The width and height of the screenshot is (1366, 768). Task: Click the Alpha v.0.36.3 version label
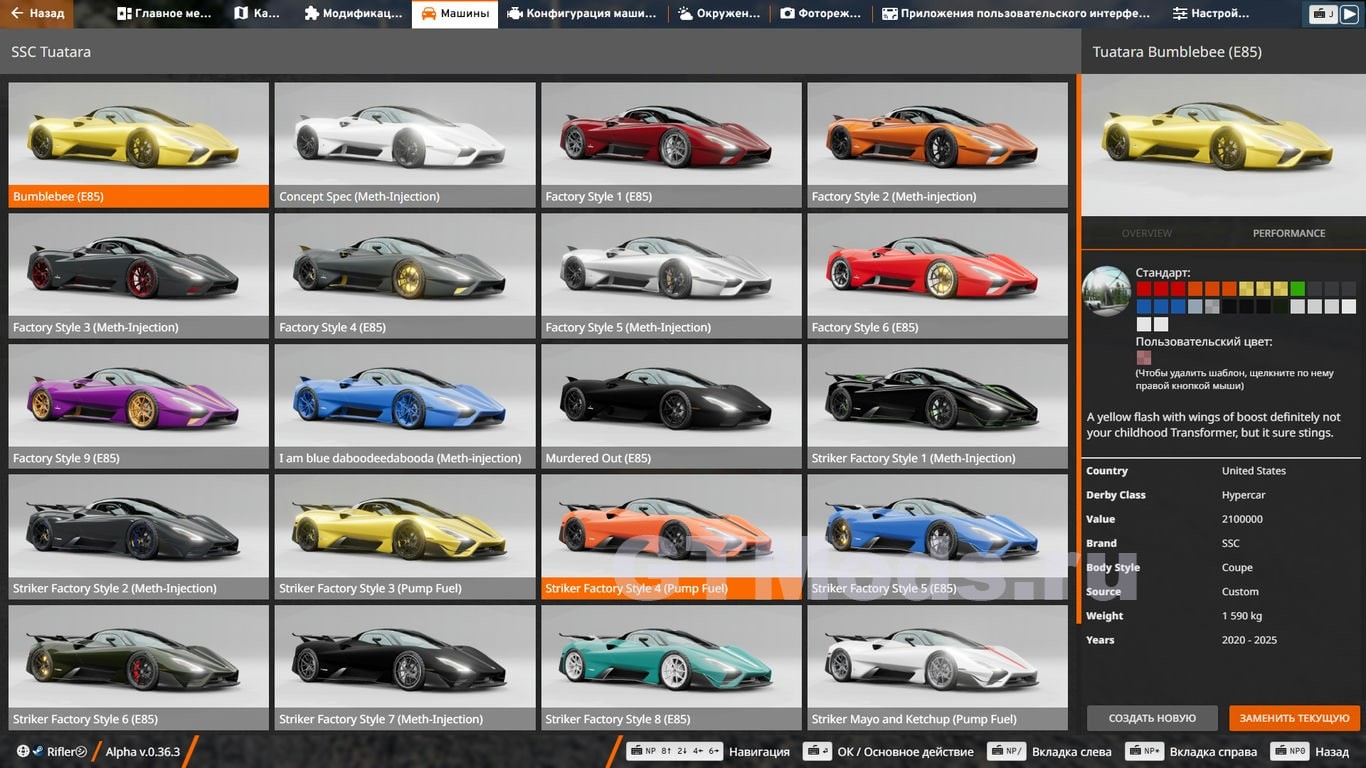click(143, 751)
